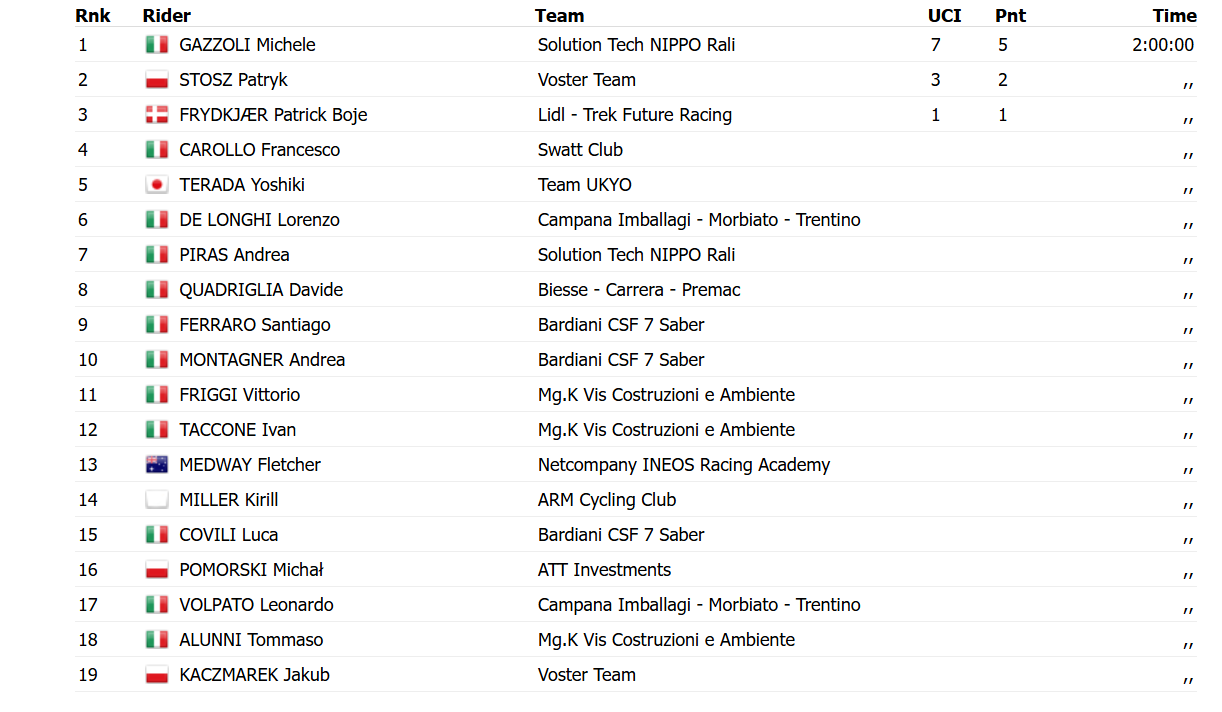The height and width of the screenshot is (712, 1222).
Task: Open rider profile for POMORSKI Michał
Action: click(251, 570)
